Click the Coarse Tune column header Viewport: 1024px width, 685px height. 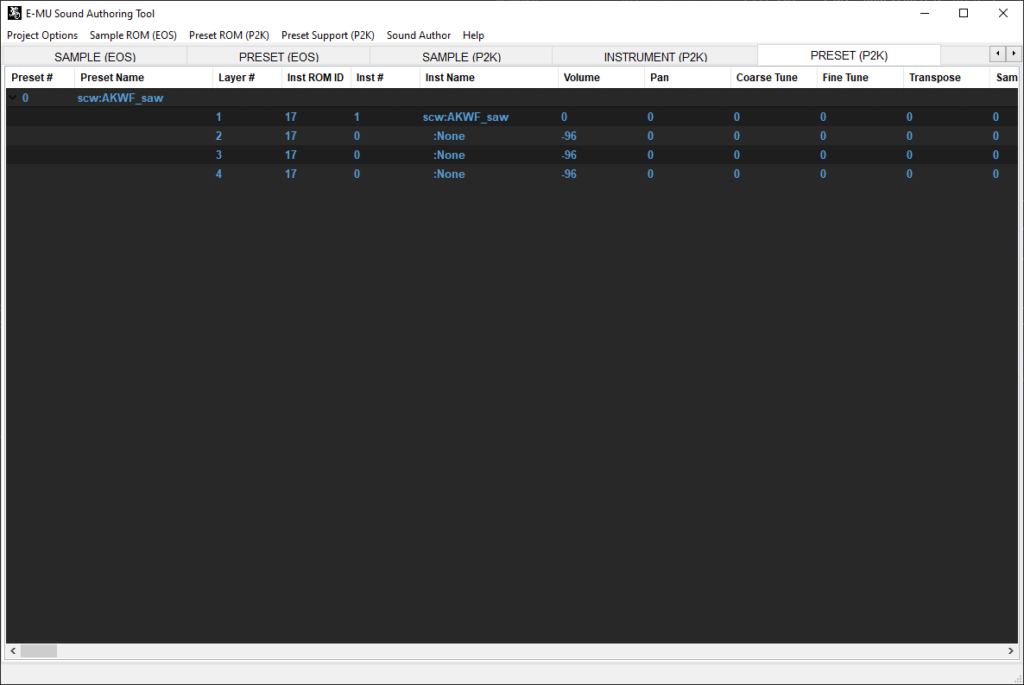pyautogui.click(x=774, y=78)
